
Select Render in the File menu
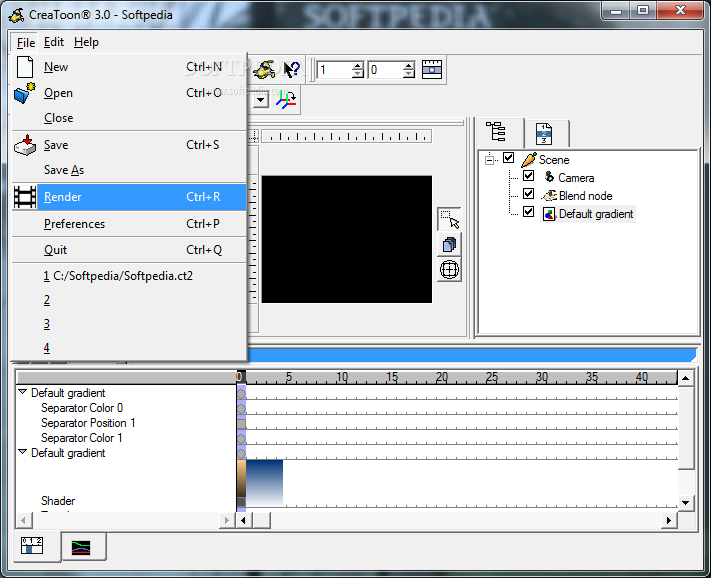[129, 197]
